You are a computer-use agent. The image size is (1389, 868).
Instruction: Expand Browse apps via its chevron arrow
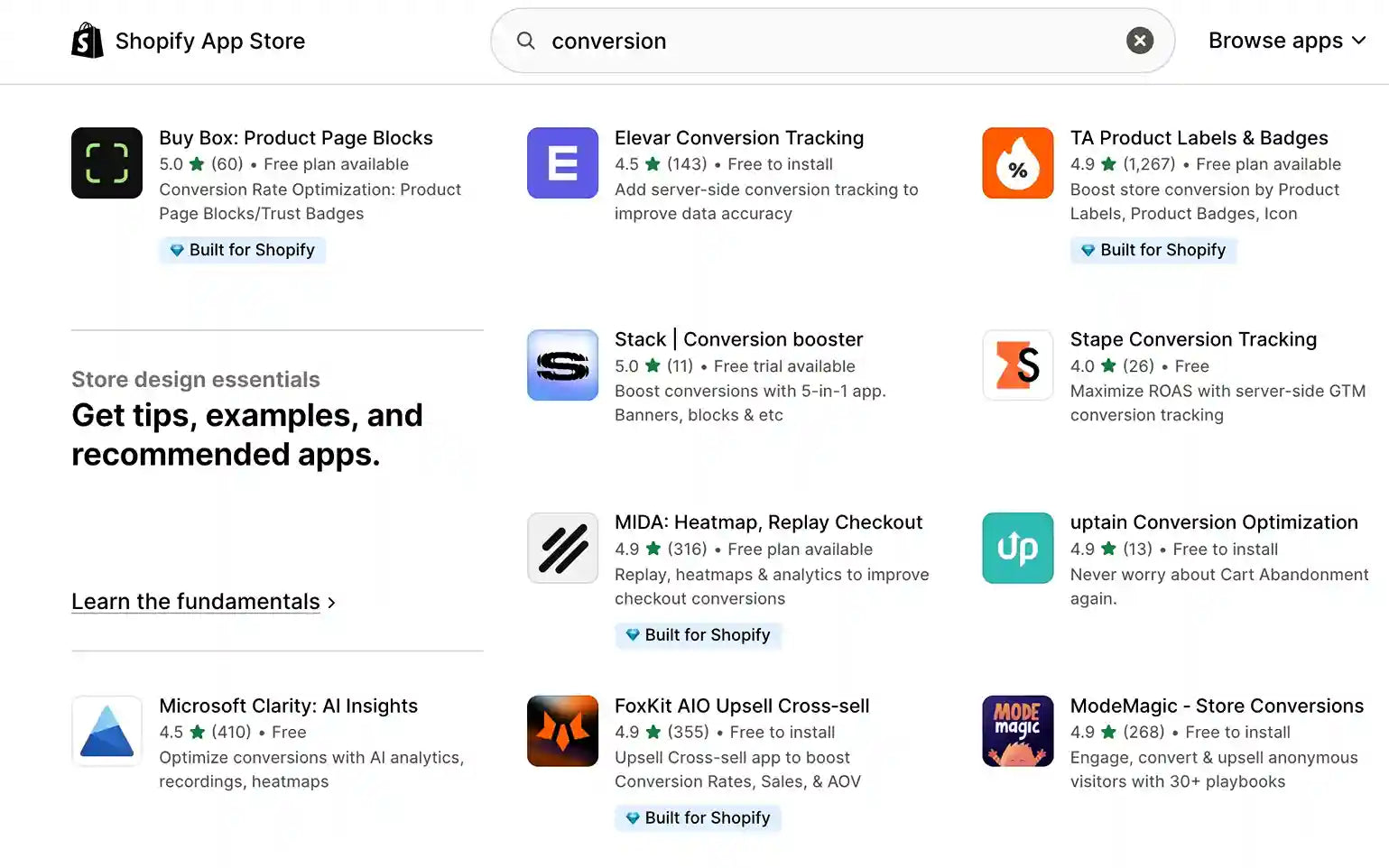(x=1358, y=41)
